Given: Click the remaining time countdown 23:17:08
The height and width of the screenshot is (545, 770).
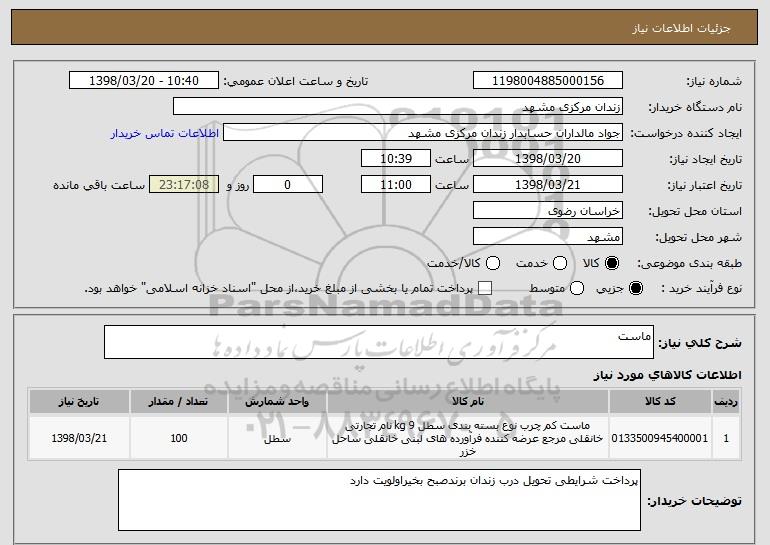Looking at the screenshot, I should tap(184, 185).
